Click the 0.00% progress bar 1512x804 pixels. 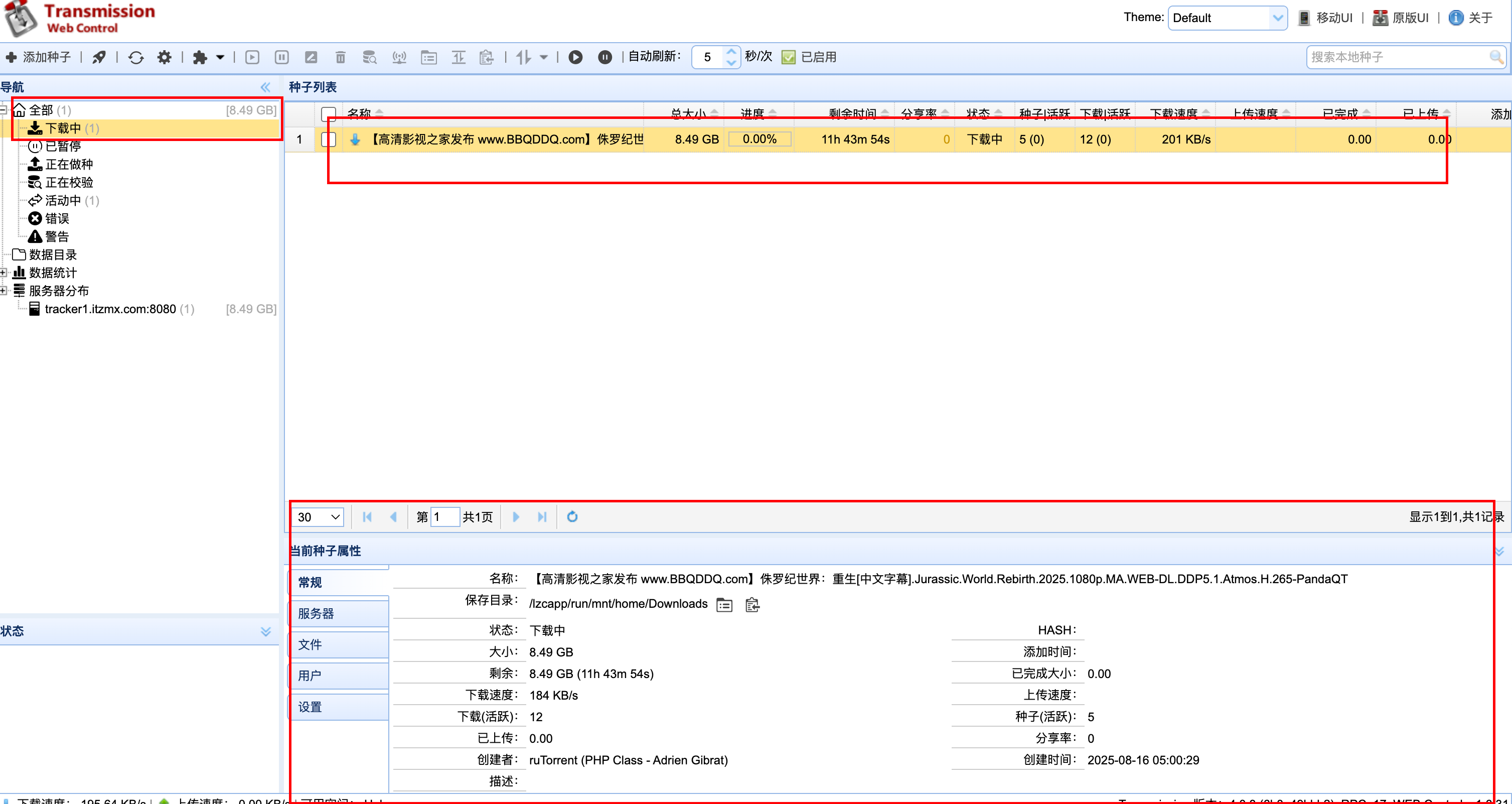(x=760, y=139)
